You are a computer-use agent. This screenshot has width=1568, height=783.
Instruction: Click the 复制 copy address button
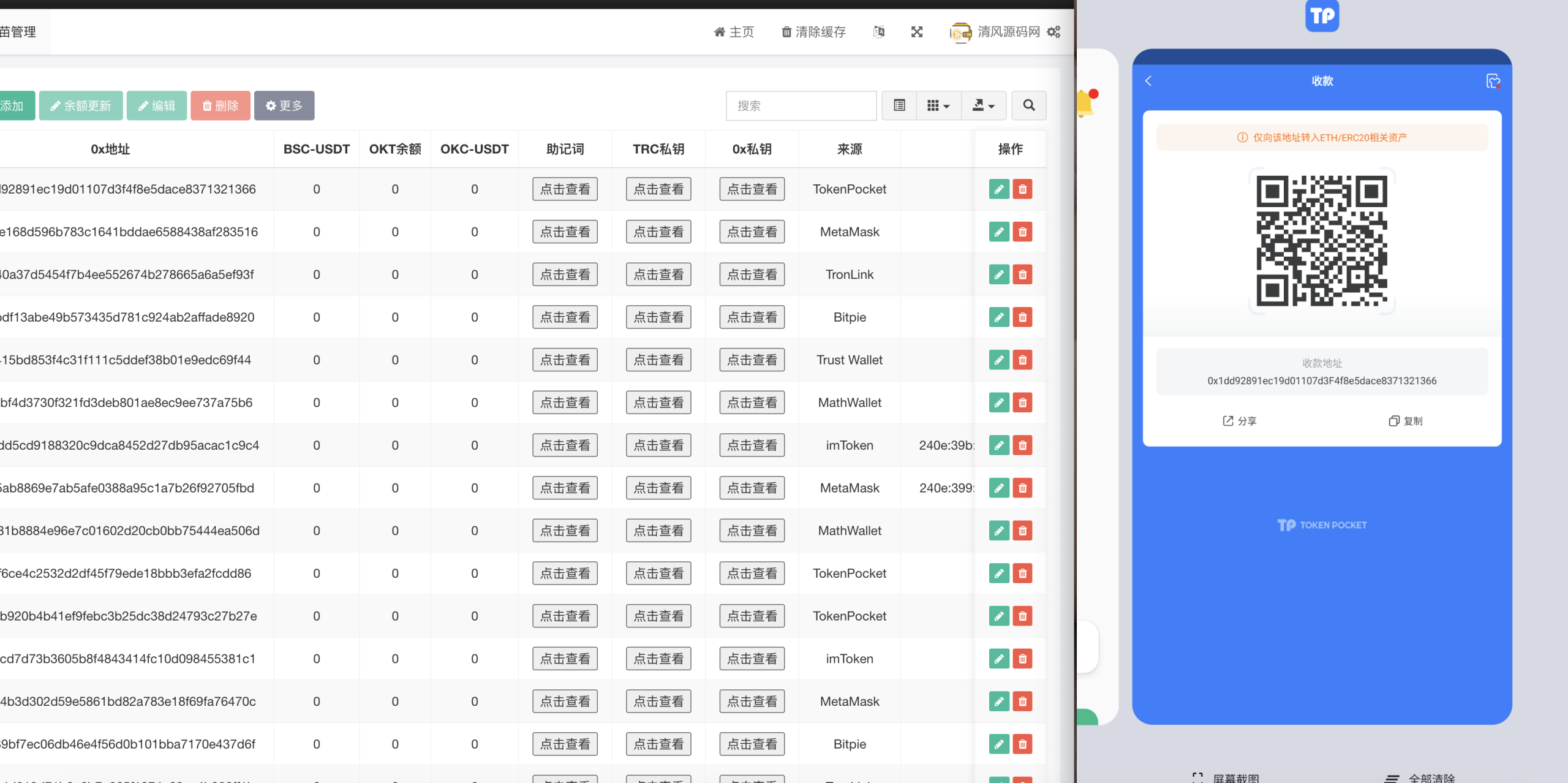coord(1405,421)
